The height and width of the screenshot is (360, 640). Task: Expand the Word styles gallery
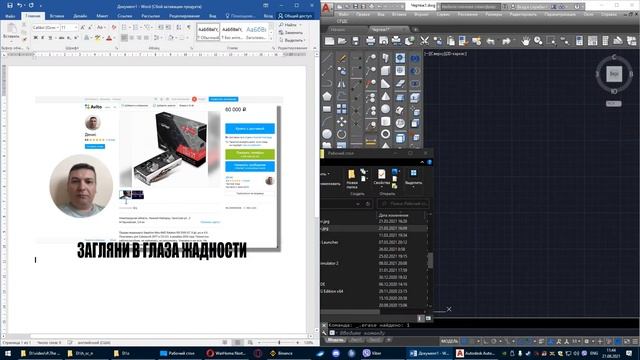tap(271, 38)
